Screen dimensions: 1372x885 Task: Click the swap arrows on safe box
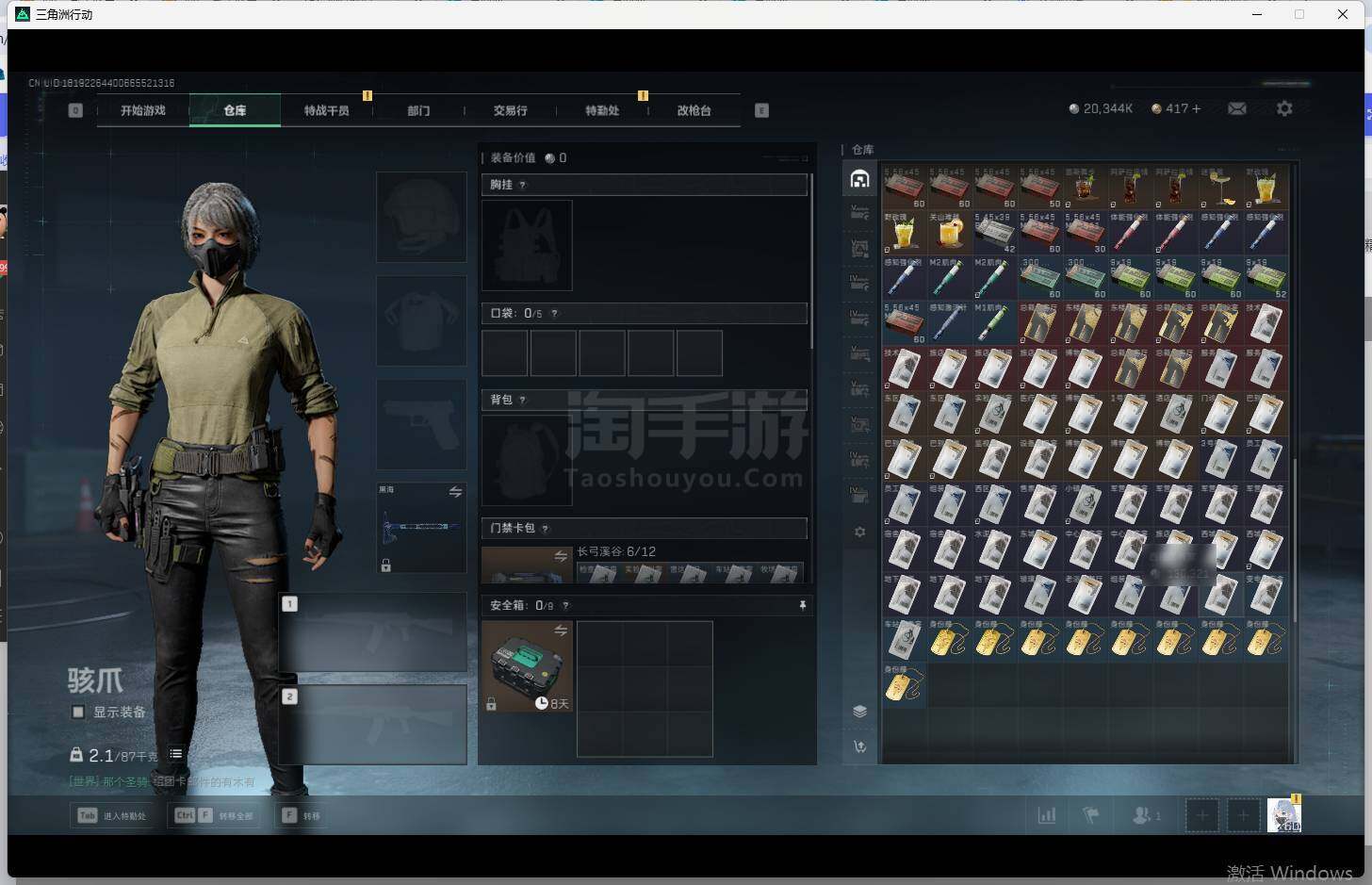coord(561,630)
